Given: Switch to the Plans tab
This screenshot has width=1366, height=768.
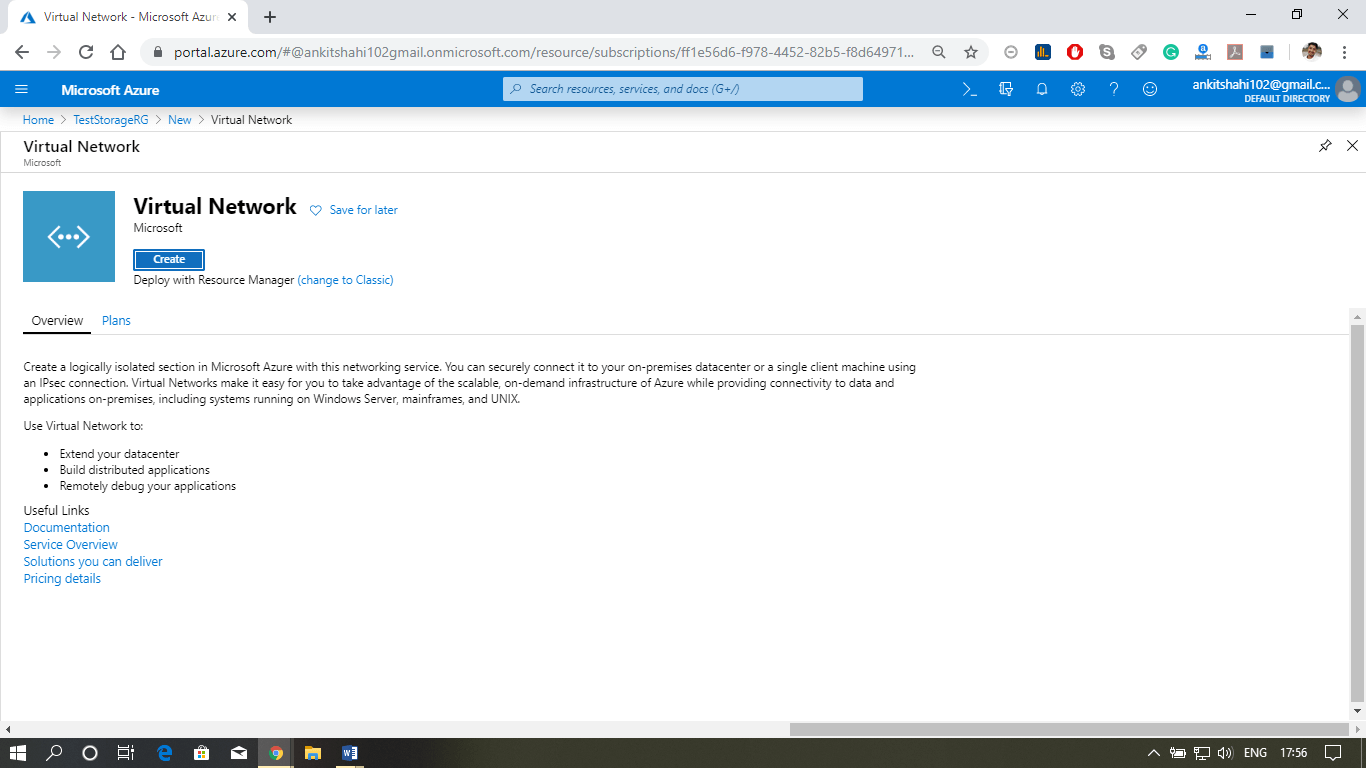Looking at the screenshot, I should click(116, 321).
